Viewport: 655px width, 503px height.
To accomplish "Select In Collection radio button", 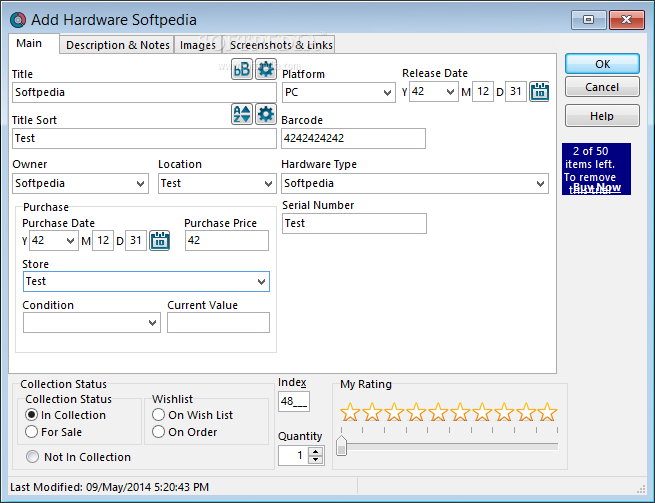I will click(31, 415).
